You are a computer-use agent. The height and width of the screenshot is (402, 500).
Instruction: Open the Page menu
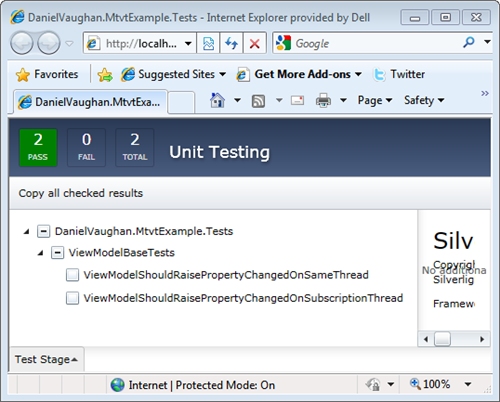pos(375,100)
